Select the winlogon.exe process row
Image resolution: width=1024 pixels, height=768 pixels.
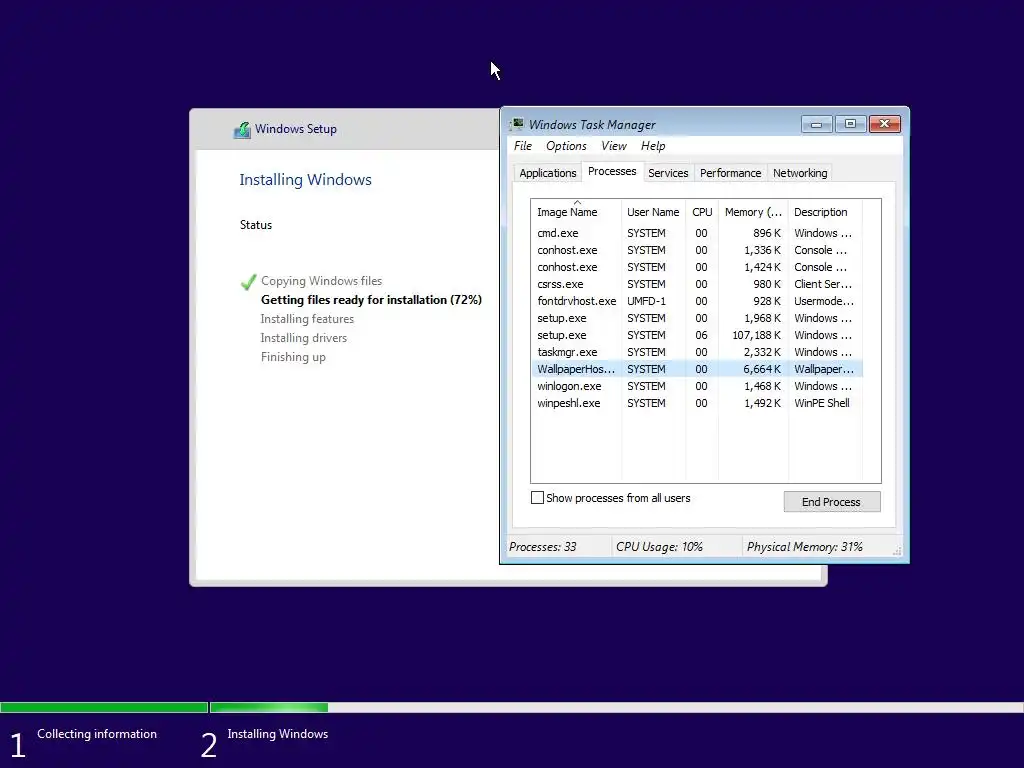(x=697, y=386)
